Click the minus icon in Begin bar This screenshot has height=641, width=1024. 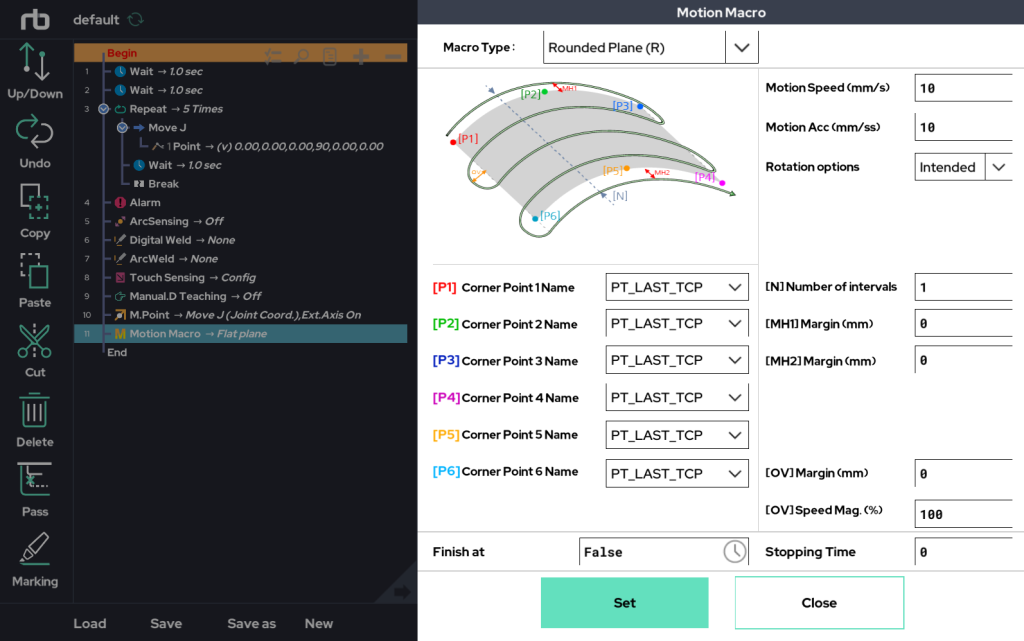392,57
